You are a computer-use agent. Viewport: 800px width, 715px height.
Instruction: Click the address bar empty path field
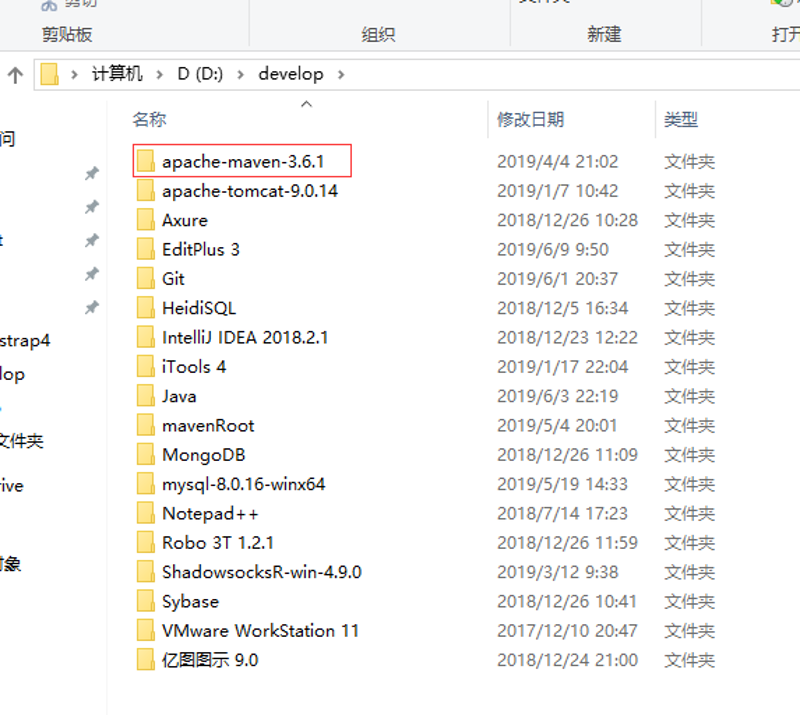[x=571, y=75]
